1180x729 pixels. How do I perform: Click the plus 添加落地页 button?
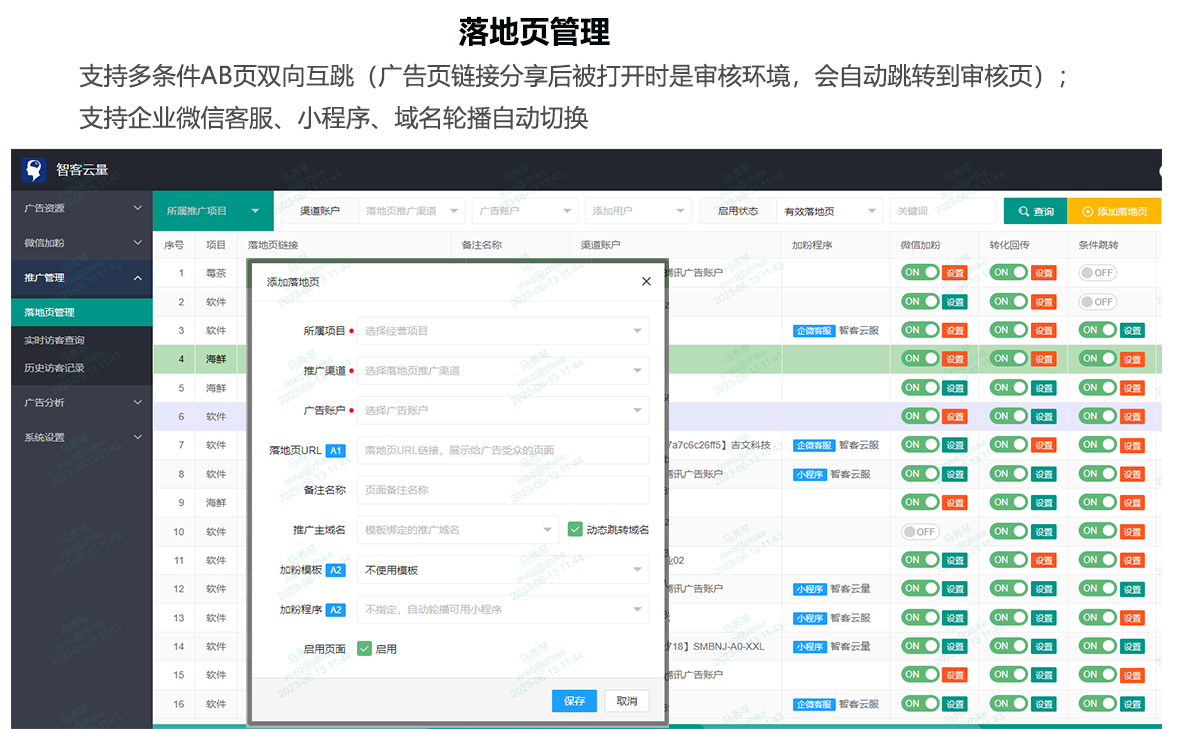pyautogui.click(x=1114, y=211)
